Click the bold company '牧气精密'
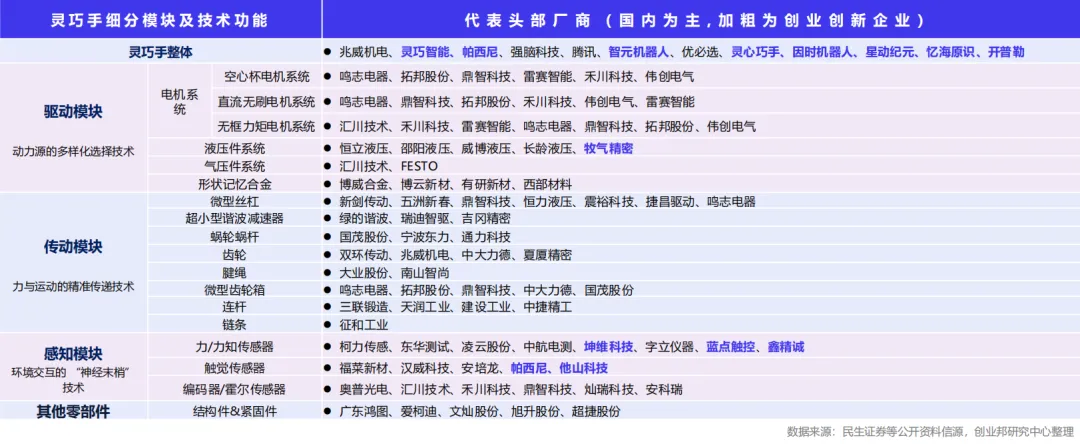The height and width of the screenshot is (444, 1080). (608, 148)
